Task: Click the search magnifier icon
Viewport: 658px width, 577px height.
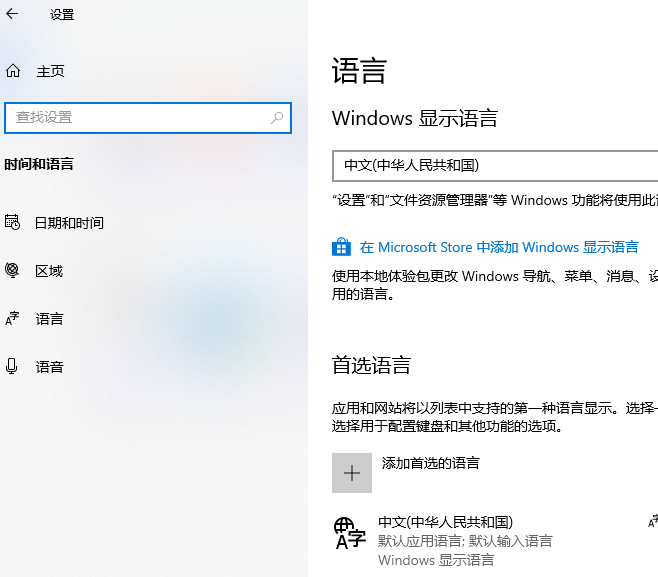Action: (277, 117)
